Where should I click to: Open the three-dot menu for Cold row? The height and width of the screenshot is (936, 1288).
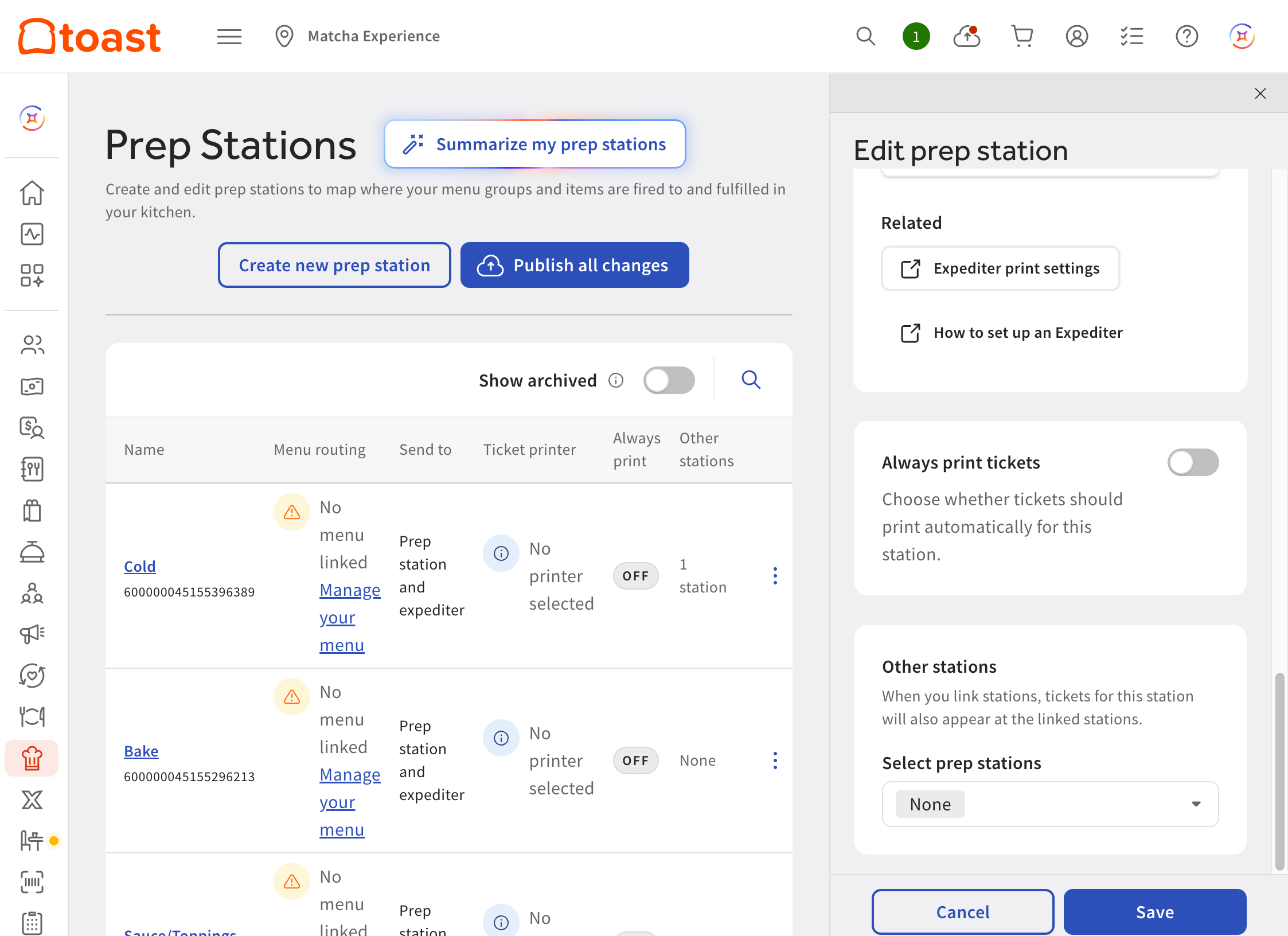click(775, 576)
